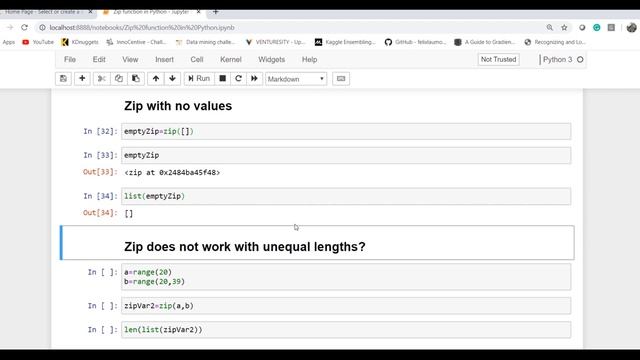Run the selected cell

pos(199,79)
